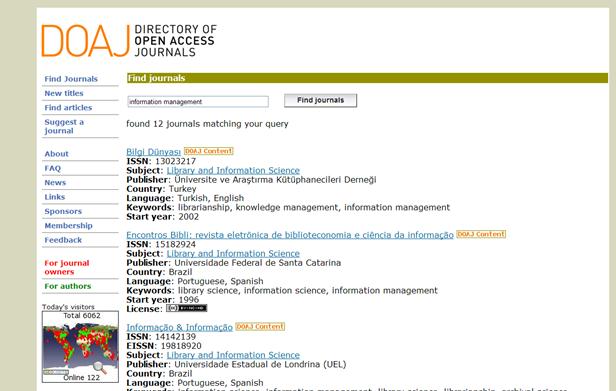The image size is (616, 391).
Task: Click publisher Universidade Federal de Santa Catarina
Action: (257, 263)
